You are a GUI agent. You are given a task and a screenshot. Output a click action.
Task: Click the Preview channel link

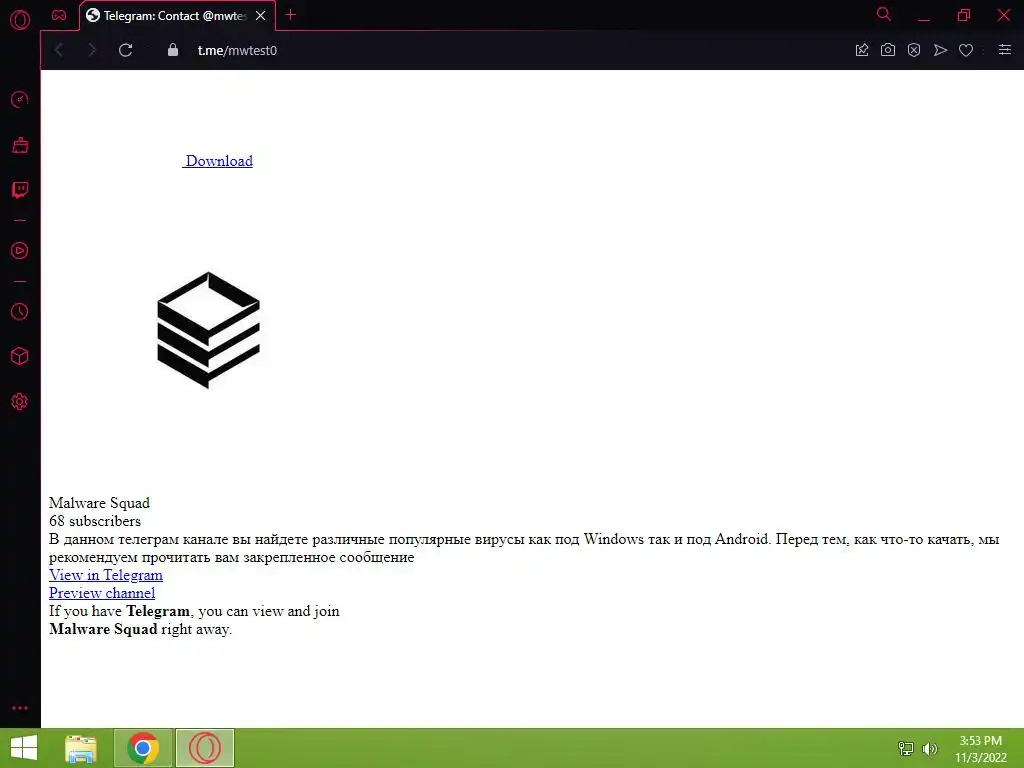[102, 593]
